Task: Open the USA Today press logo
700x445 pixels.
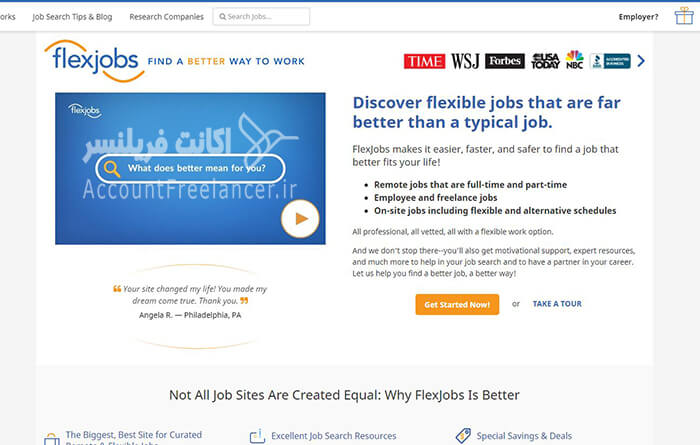Action: [x=545, y=61]
